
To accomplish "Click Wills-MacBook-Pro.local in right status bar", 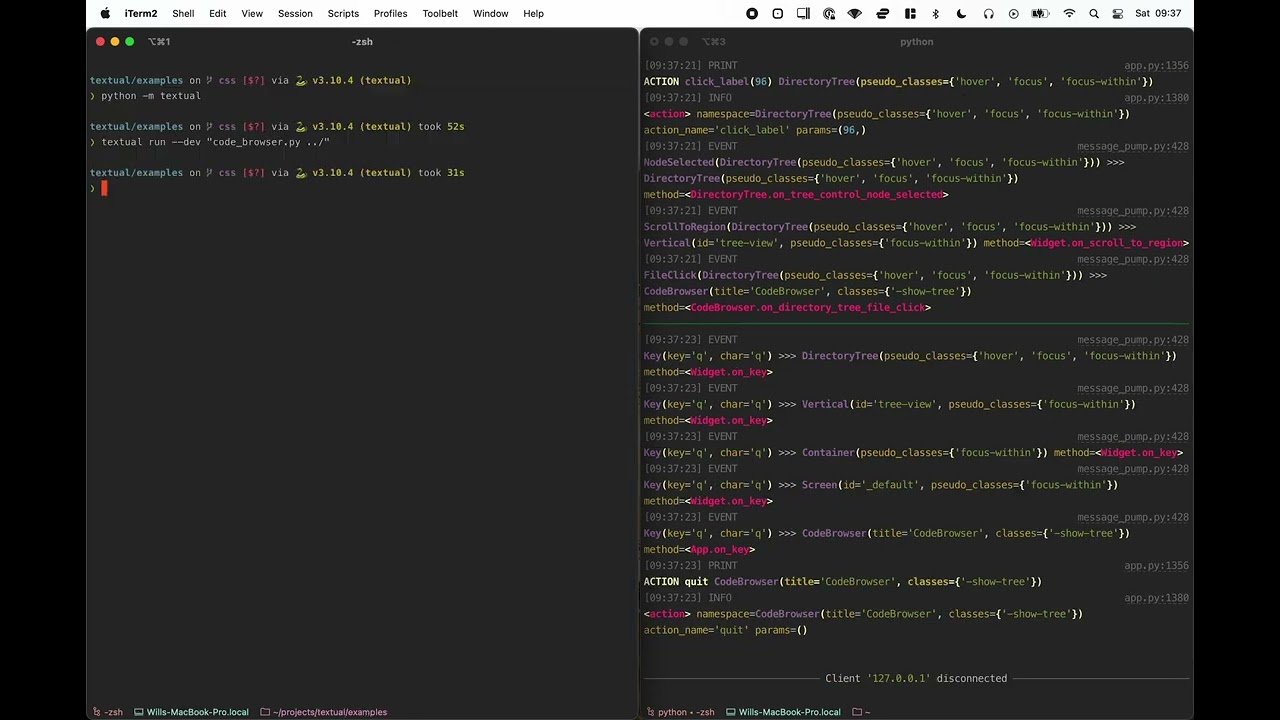I will (x=790, y=712).
